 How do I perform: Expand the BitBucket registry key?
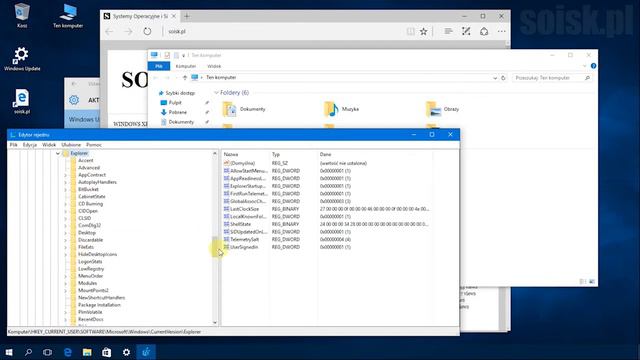coord(65,189)
